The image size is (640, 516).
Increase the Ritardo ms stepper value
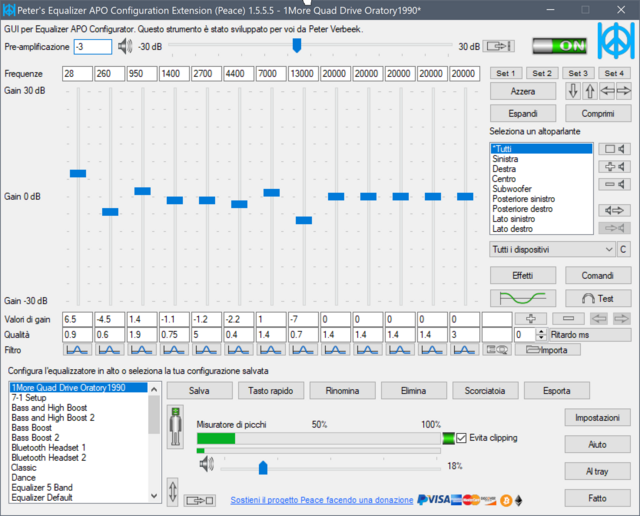coord(541,332)
